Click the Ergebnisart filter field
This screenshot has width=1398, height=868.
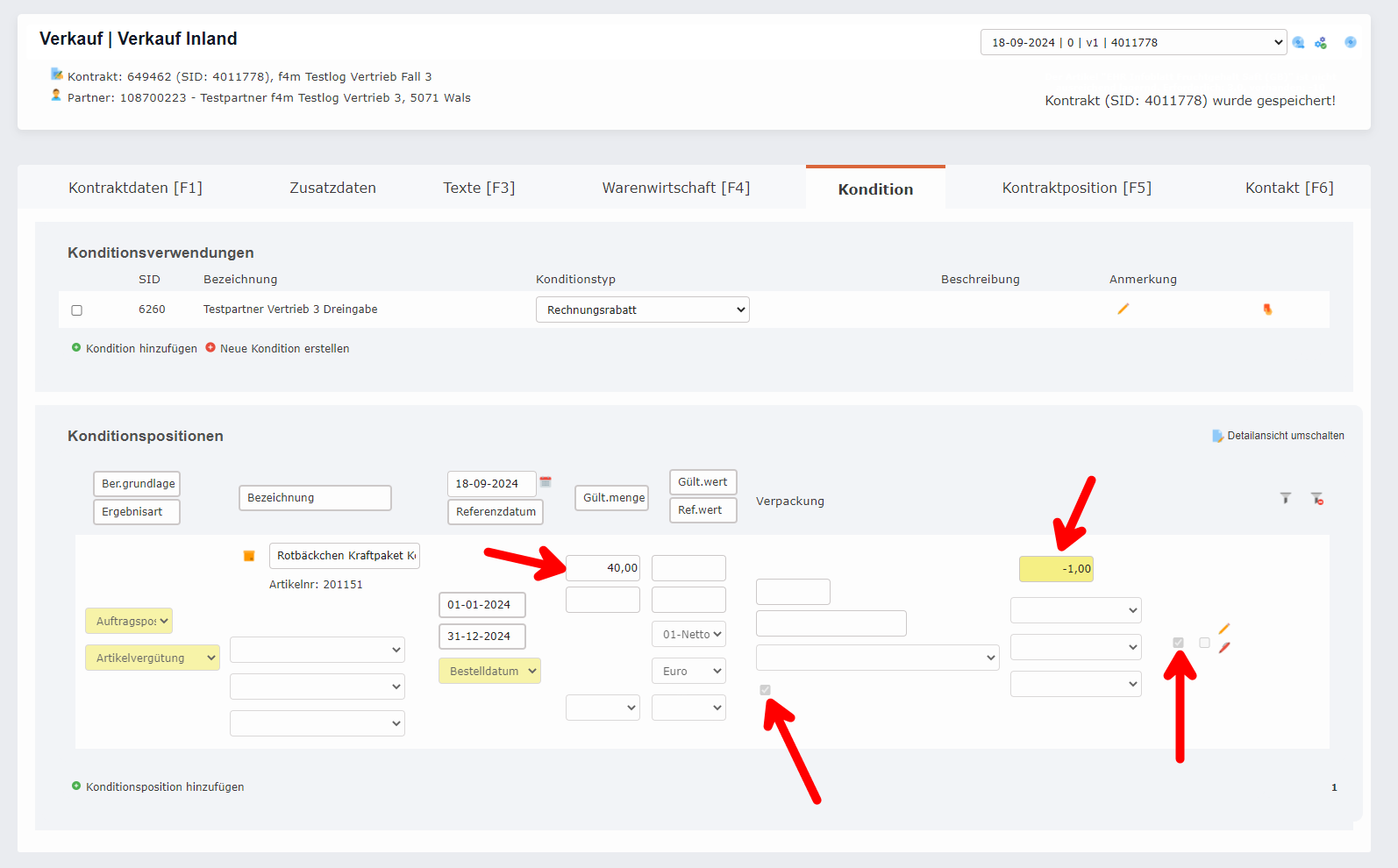(x=137, y=512)
